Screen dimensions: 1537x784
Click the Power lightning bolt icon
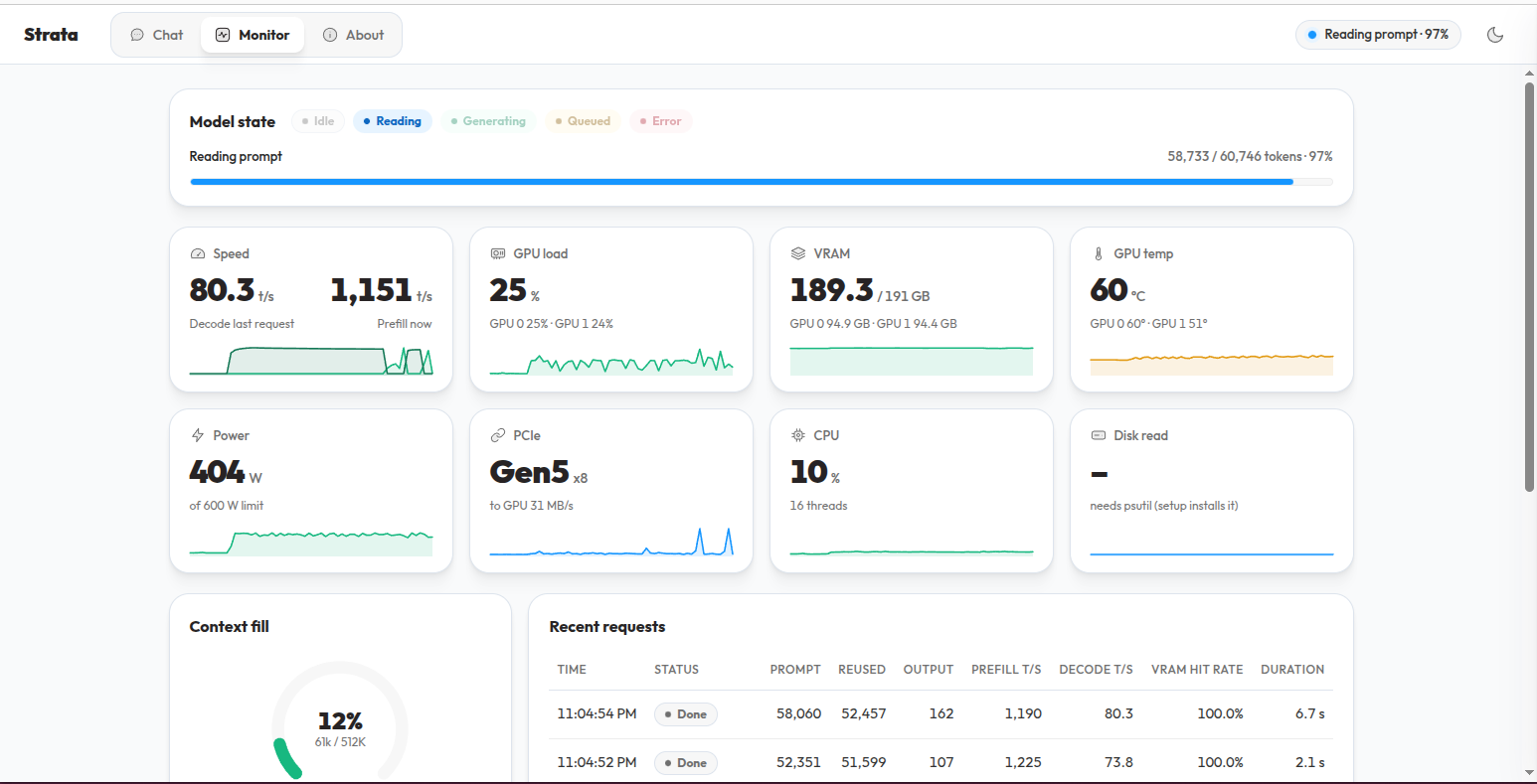tap(198, 436)
